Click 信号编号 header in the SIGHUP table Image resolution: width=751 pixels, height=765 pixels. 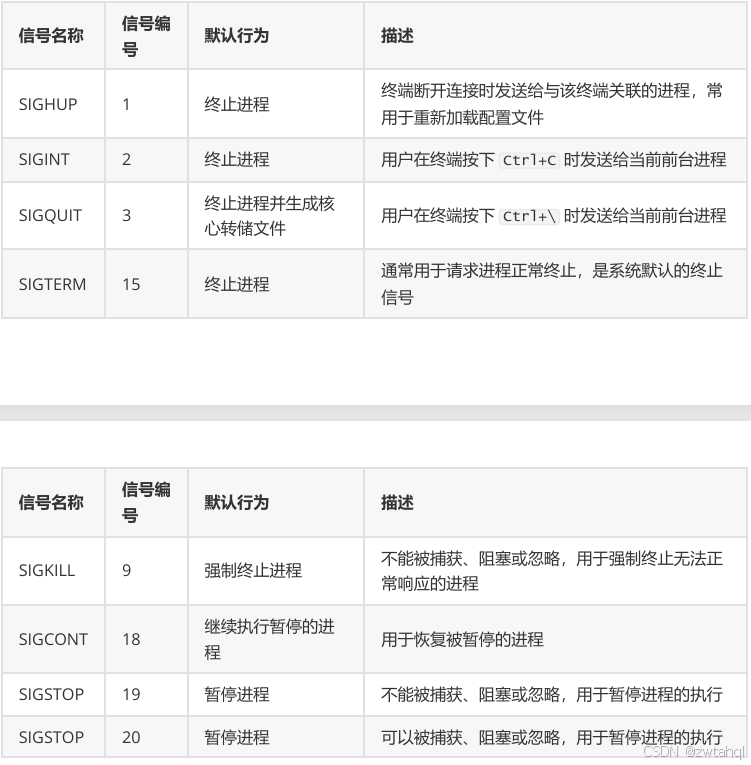coord(146,36)
